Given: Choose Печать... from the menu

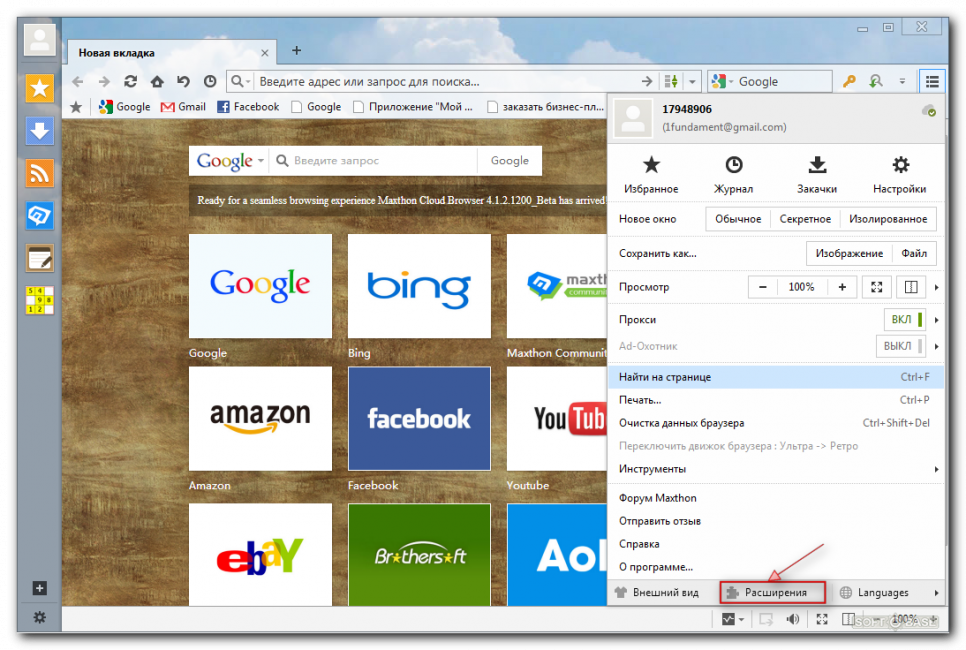Looking at the screenshot, I should [776, 400].
